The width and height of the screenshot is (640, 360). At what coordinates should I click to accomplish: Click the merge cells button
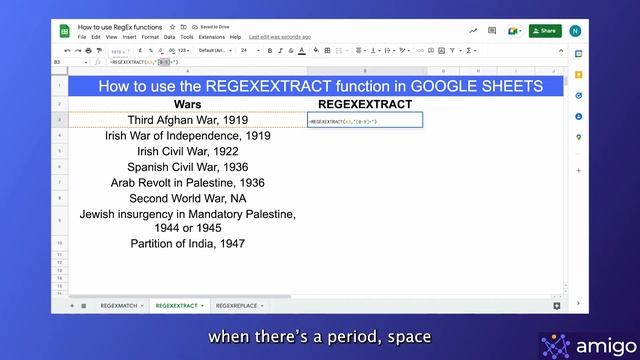(x=339, y=51)
